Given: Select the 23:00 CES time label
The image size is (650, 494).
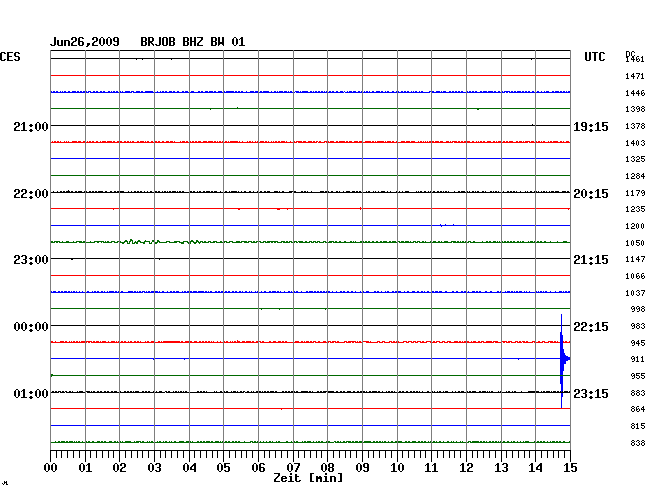Looking at the screenshot, I should [x=31, y=260].
